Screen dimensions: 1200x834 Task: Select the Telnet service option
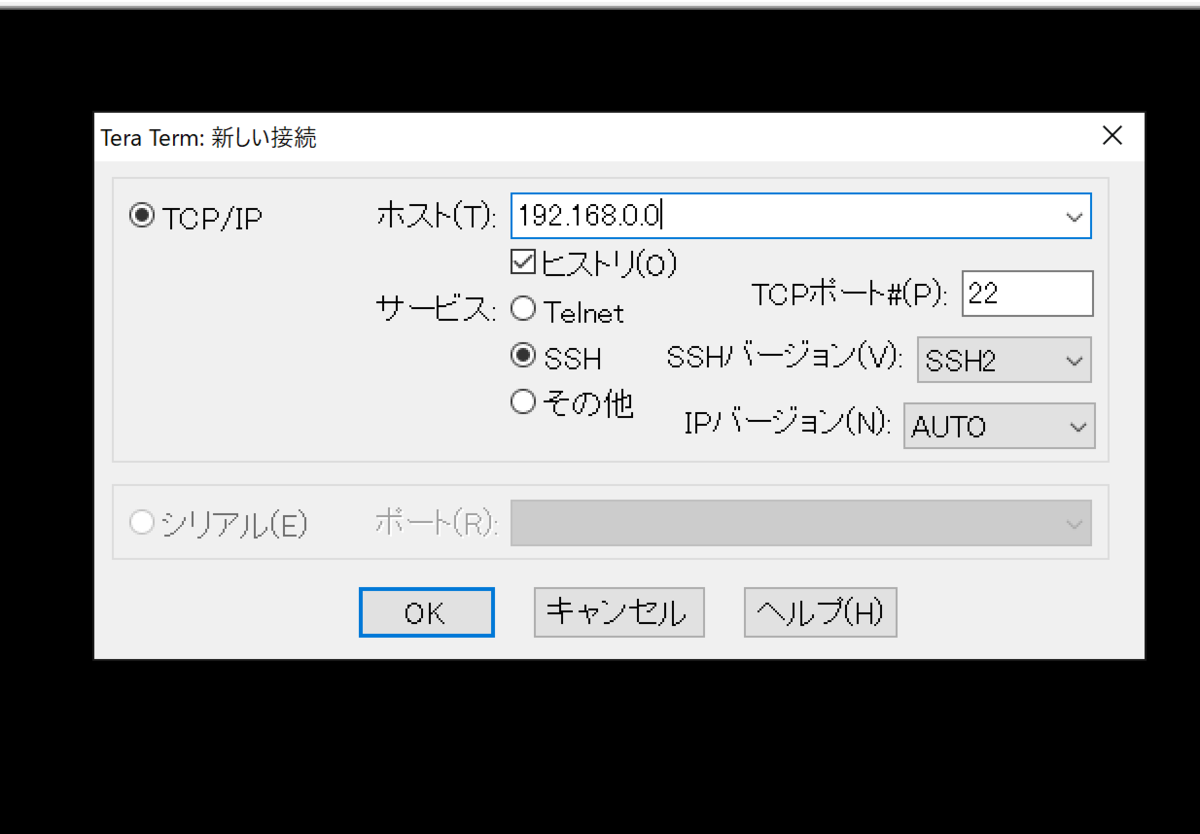point(523,308)
